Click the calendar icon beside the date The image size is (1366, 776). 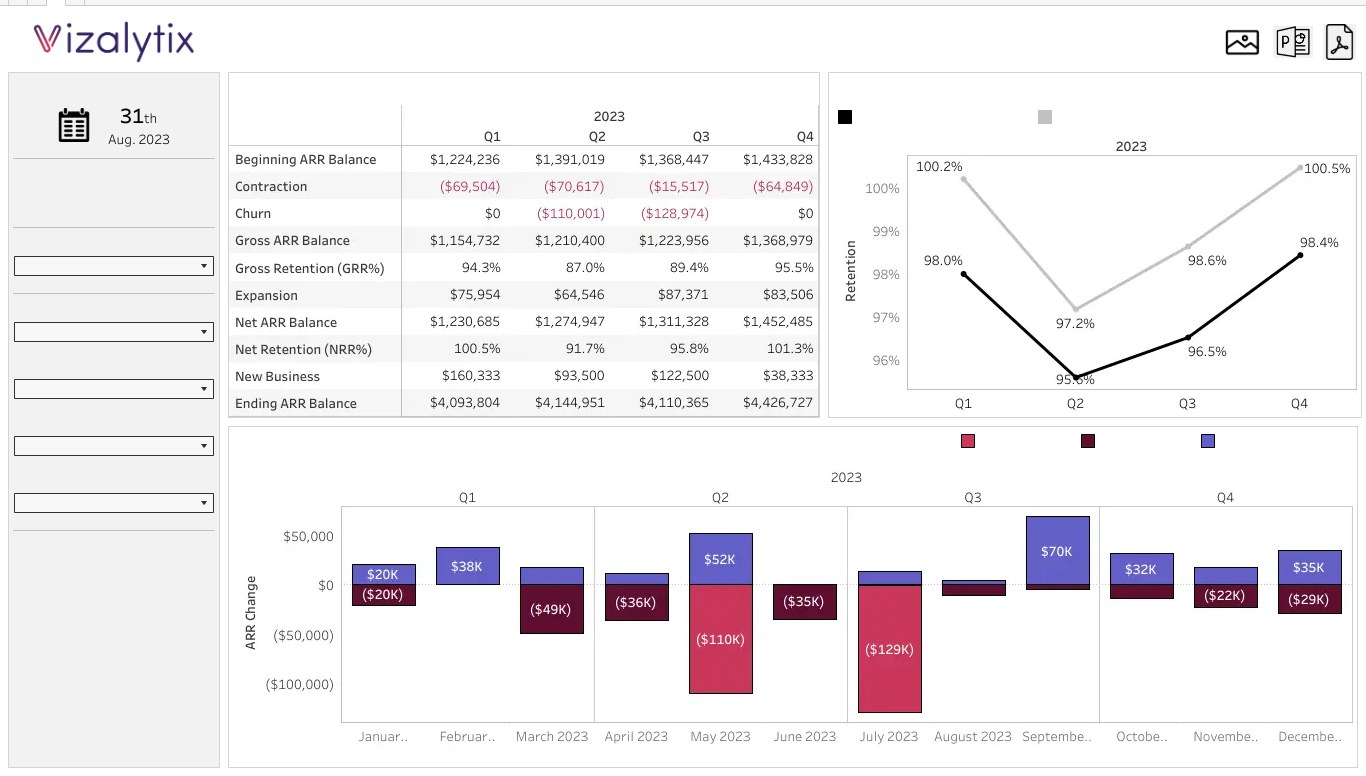(x=74, y=125)
